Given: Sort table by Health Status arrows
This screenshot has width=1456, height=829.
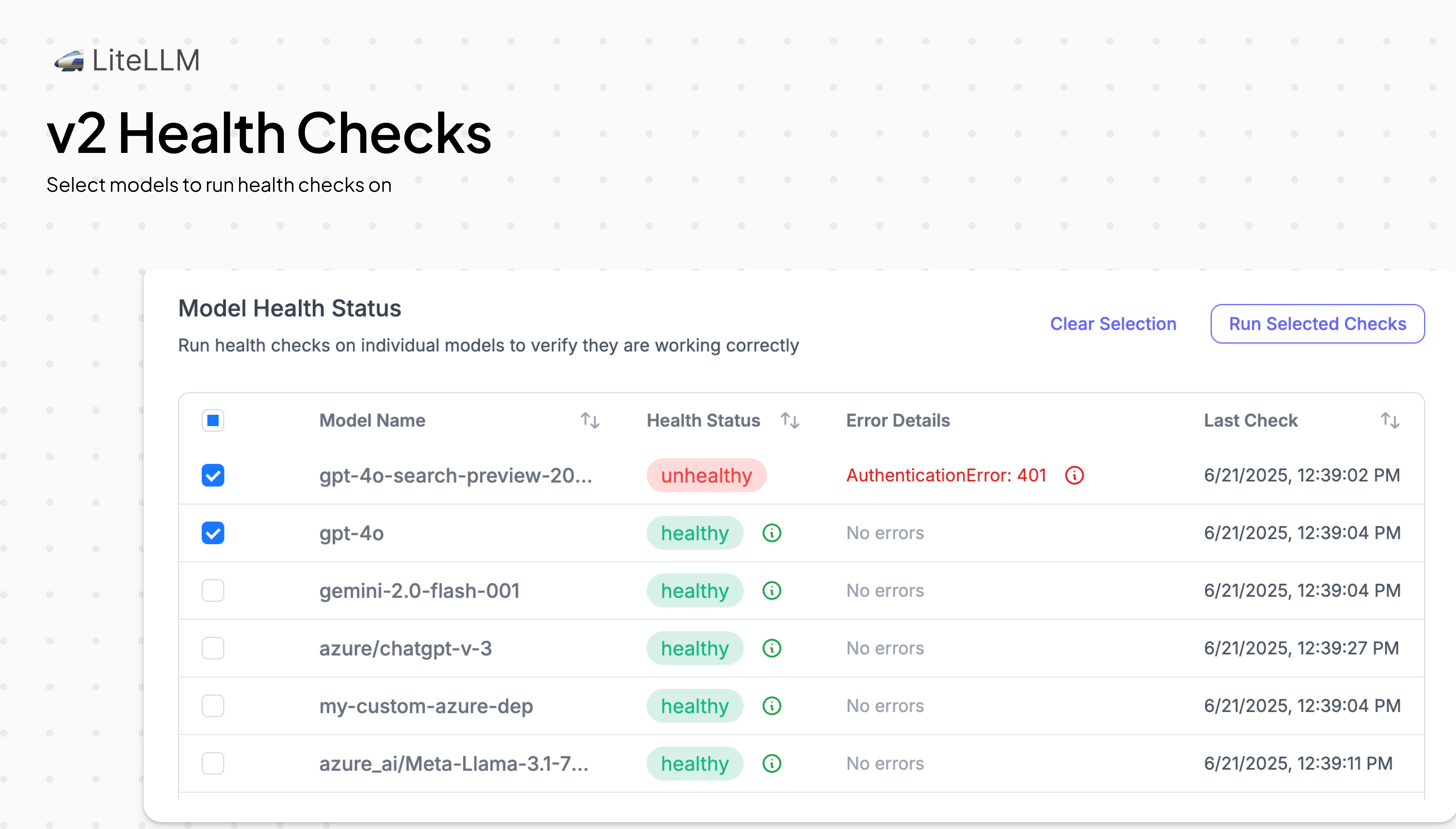Looking at the screenshot, I should pyautogui.click(x=790, y=421).
